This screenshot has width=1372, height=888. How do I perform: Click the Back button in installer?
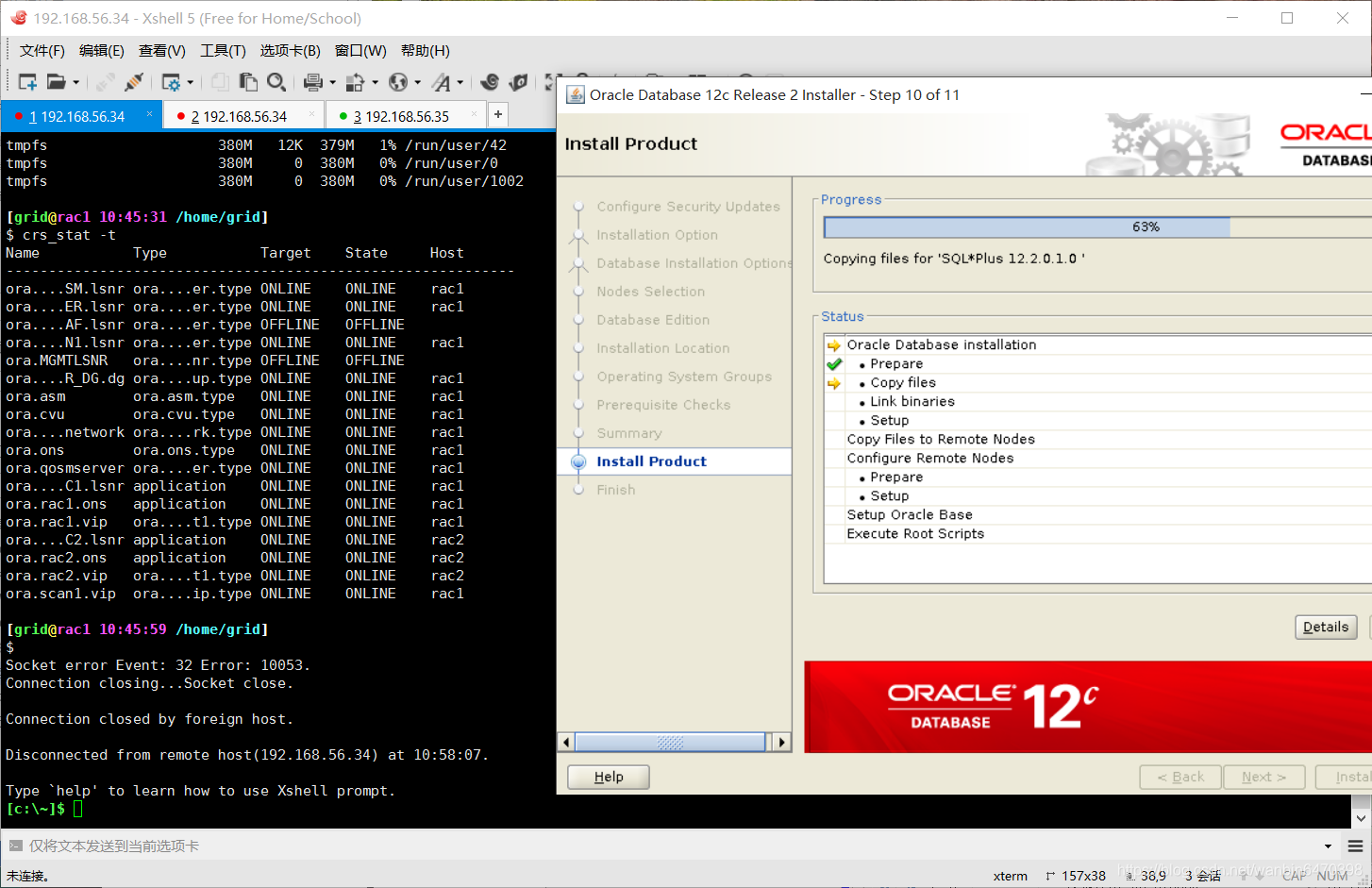pos(1180,777)
